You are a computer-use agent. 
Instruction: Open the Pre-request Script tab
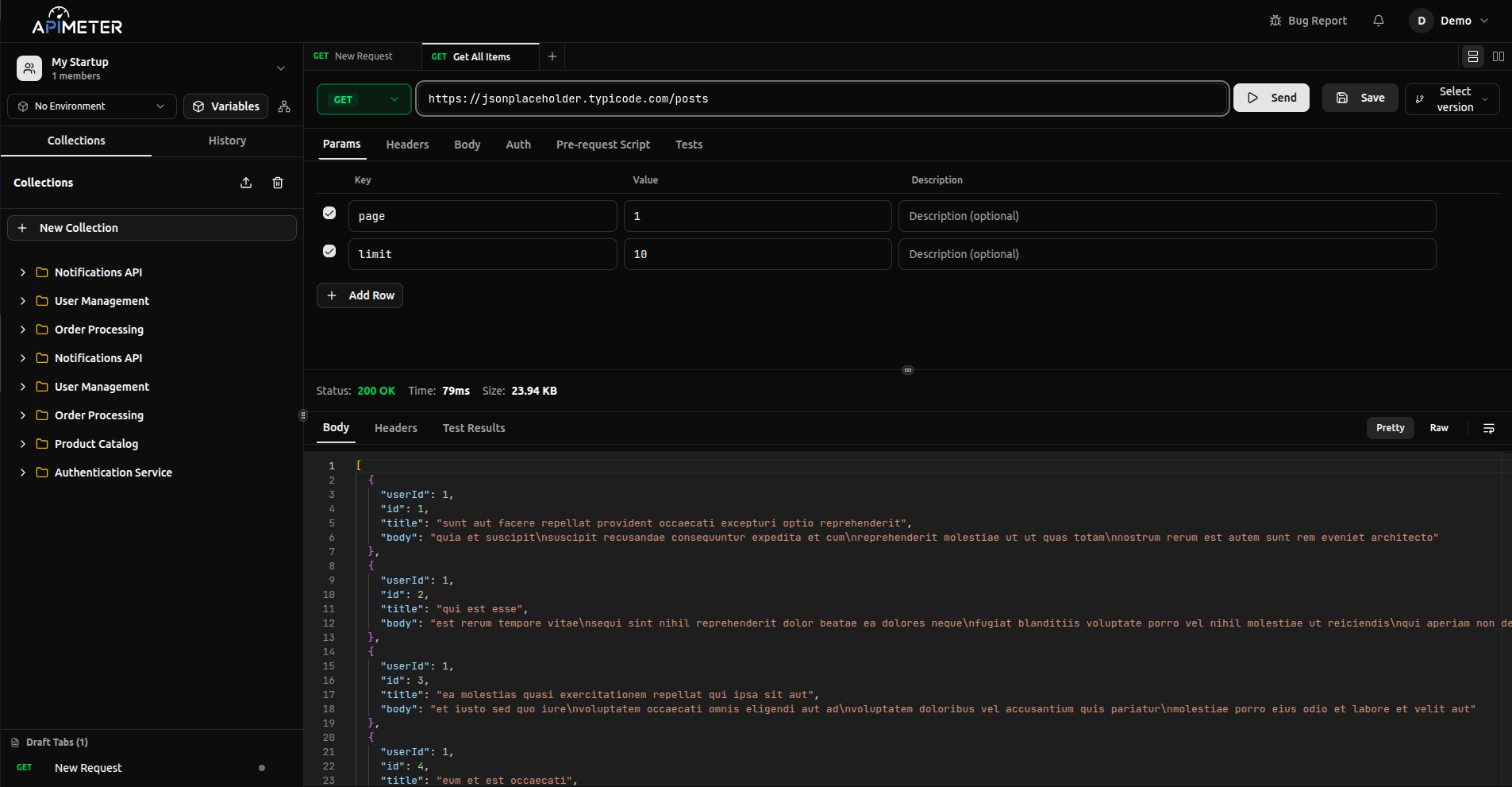click(x=602, y=145)
